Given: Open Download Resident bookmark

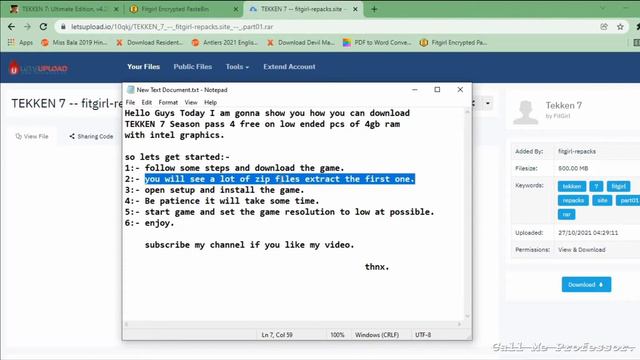Looking at the screenshot, I should tap(150, 42).
